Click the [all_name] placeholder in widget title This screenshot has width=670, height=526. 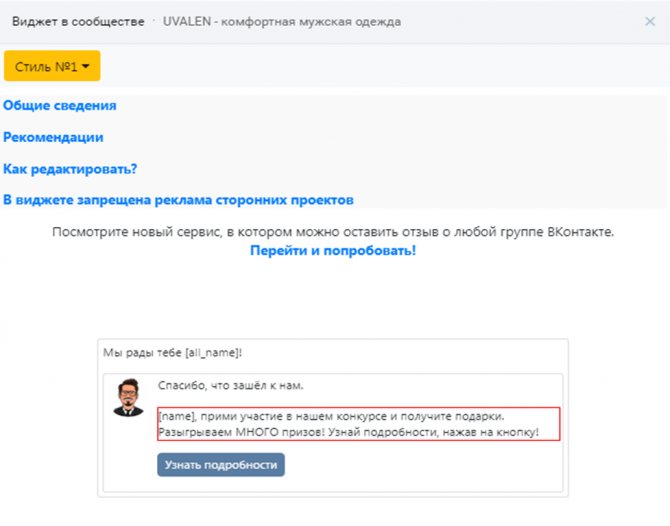[212, 353]
